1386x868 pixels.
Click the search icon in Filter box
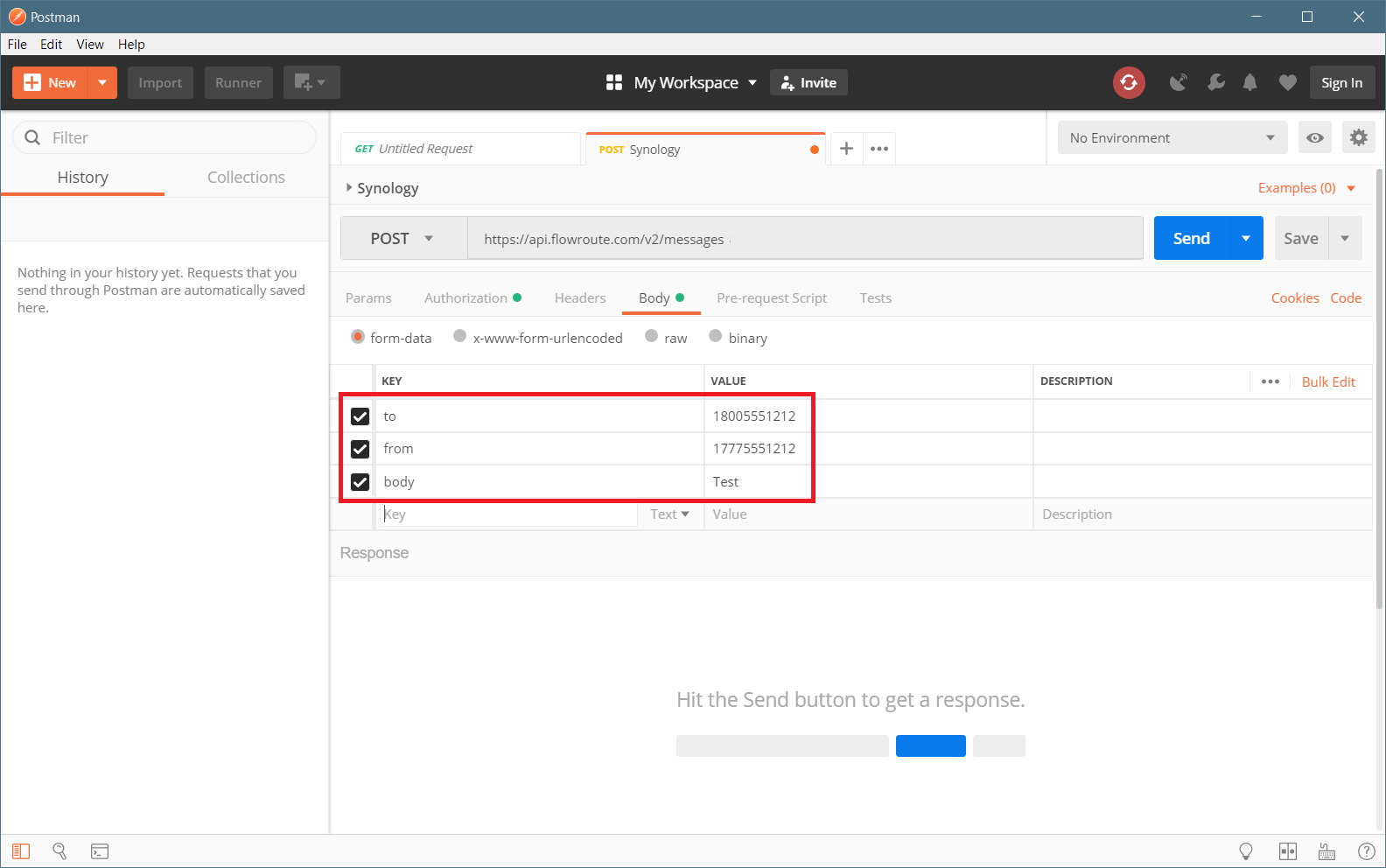(x=33, y=137)
